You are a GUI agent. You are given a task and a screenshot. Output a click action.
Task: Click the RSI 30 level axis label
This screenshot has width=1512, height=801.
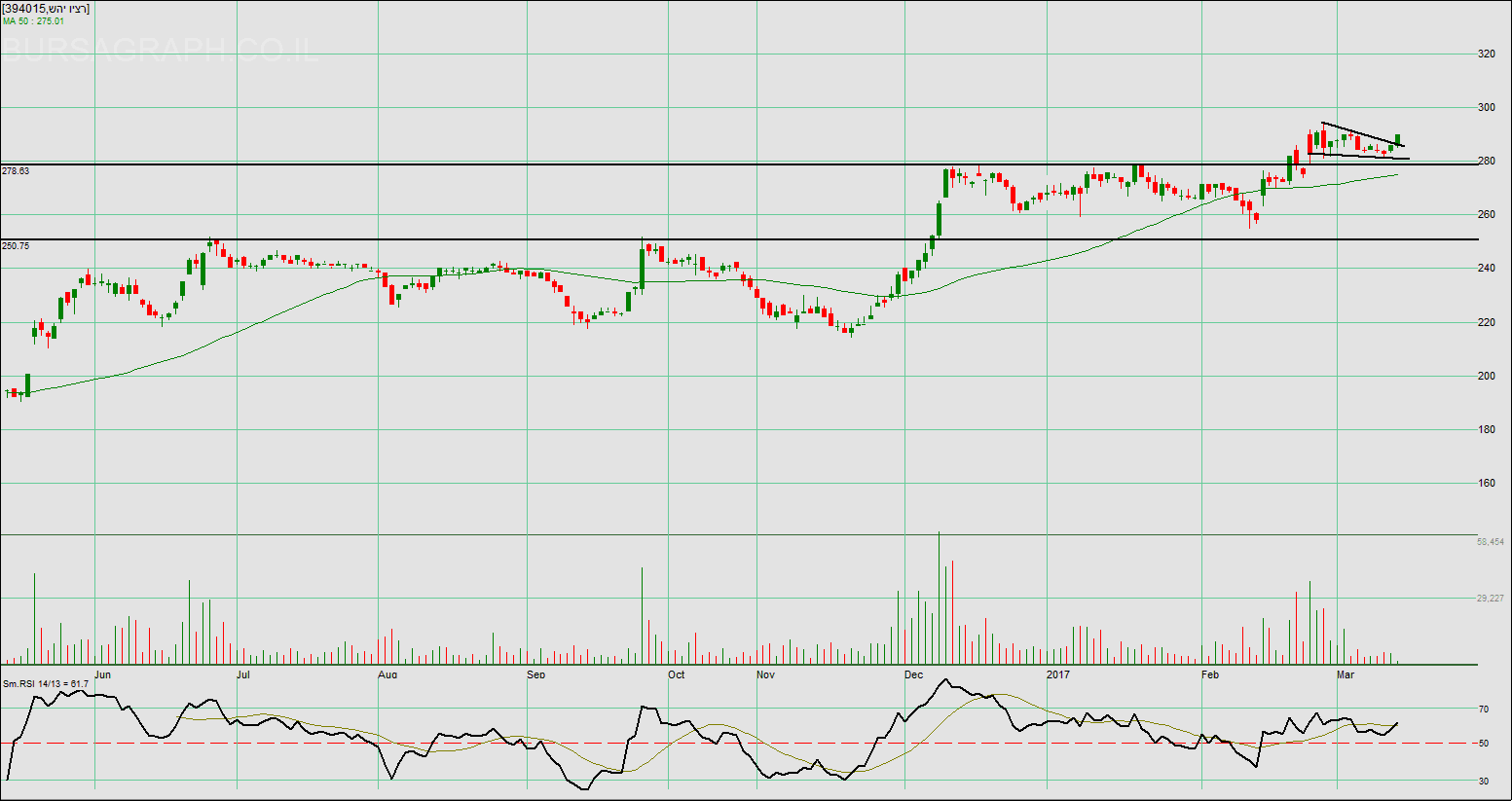point(1485,782)
